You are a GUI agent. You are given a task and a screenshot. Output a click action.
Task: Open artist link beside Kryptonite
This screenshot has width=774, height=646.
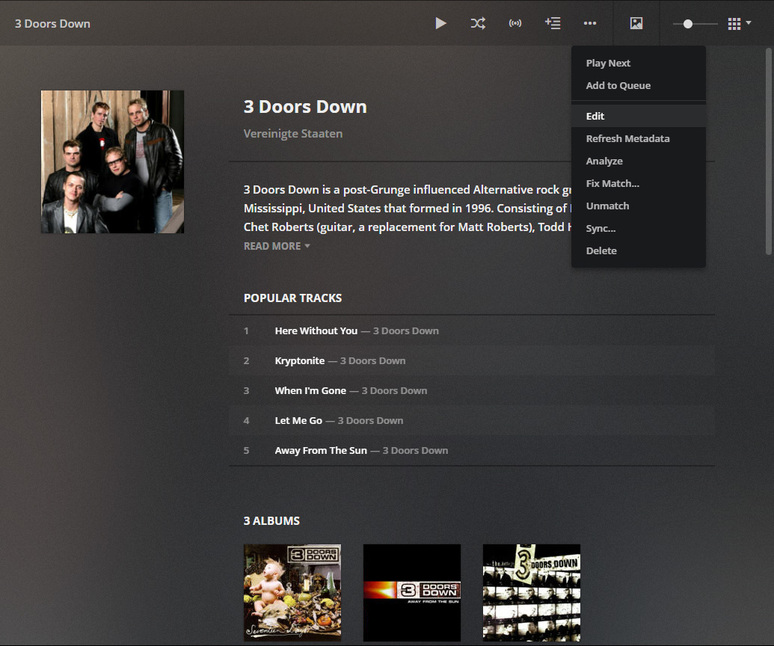(x=373, y=361)
